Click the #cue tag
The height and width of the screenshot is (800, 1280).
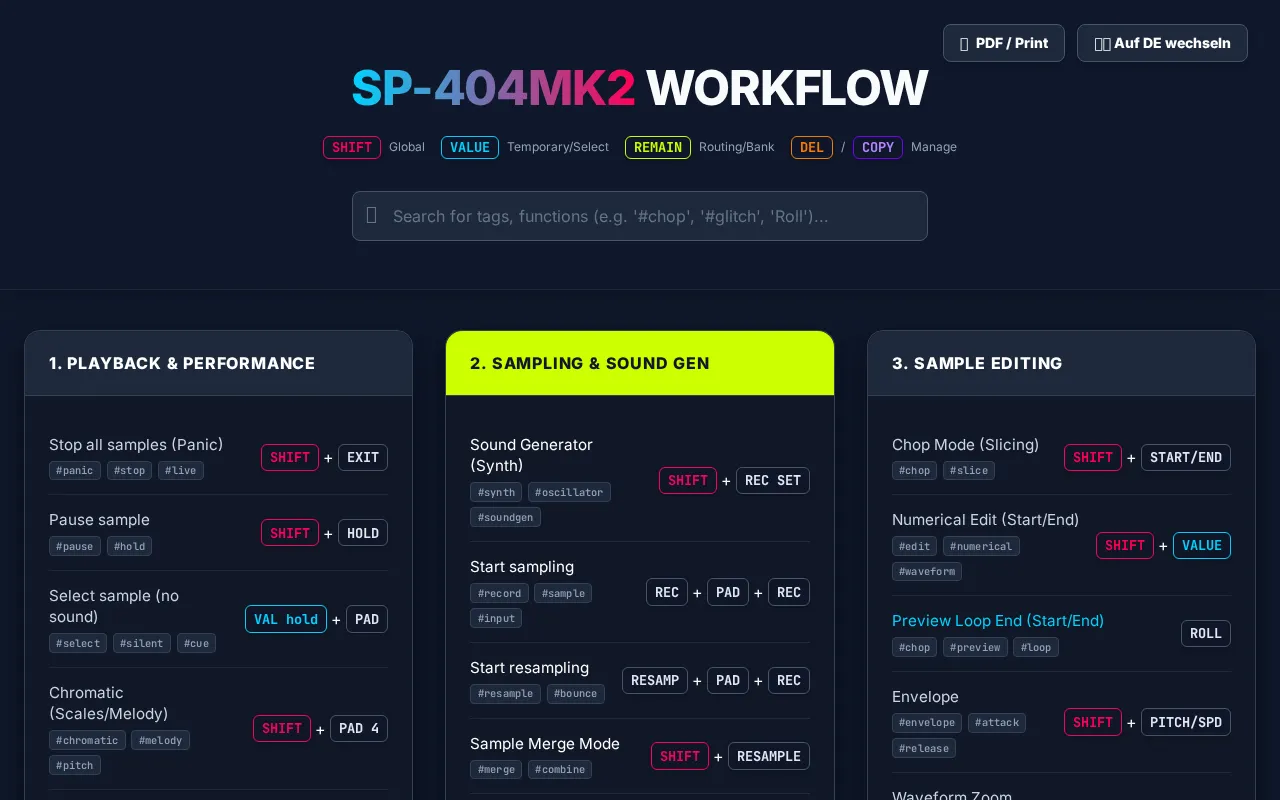196,643
